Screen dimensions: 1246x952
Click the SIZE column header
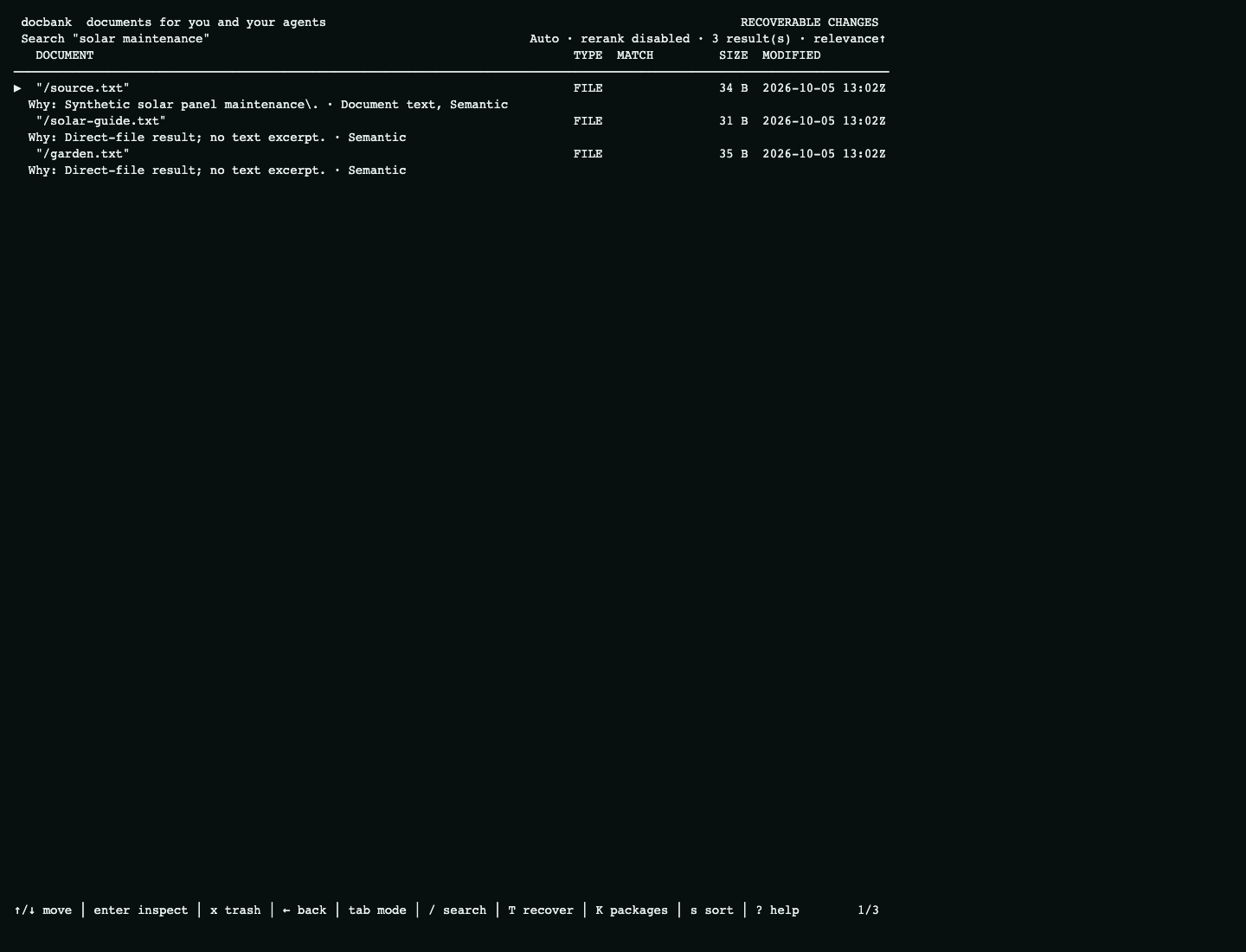click(734, 55)
